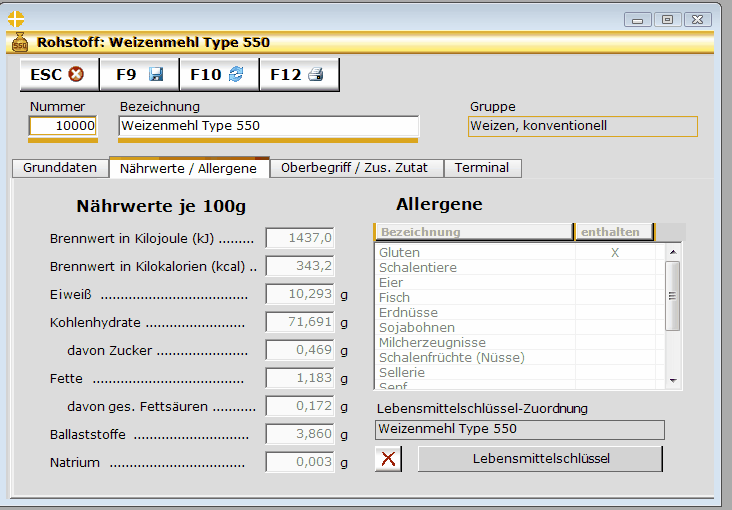
Task: Refresh using the F10 button
Action: [x=219, y=75]
